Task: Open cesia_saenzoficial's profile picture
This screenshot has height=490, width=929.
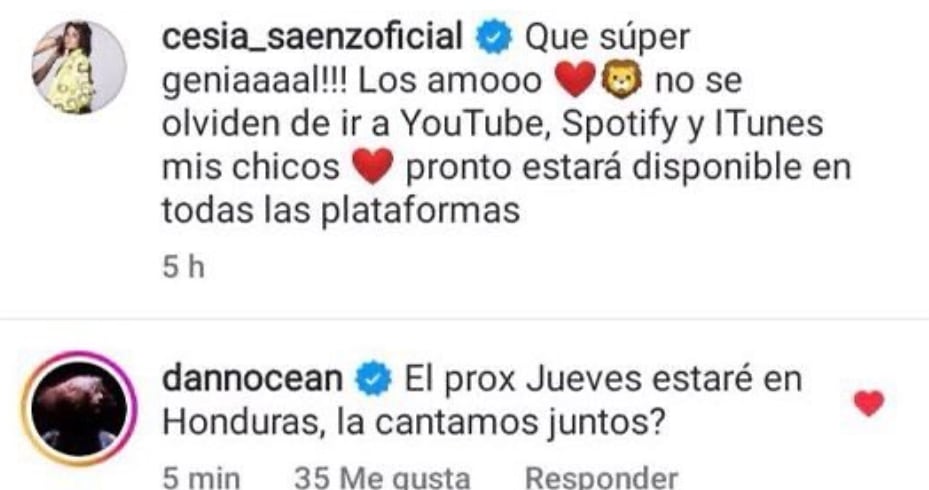Action: (x=79, y=67)
